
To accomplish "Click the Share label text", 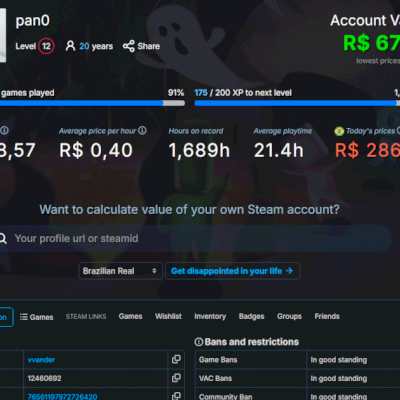I will 149,46.
